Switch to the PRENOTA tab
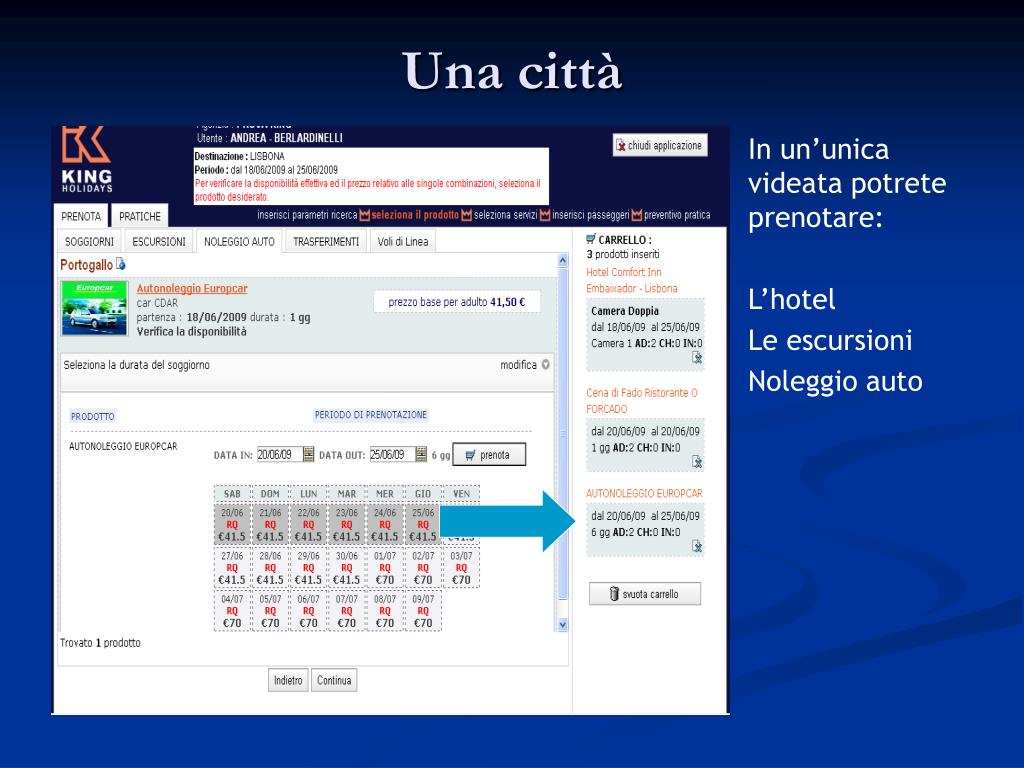The height and width of the screenshot is (768, 1024). click(x=81, y=216)
